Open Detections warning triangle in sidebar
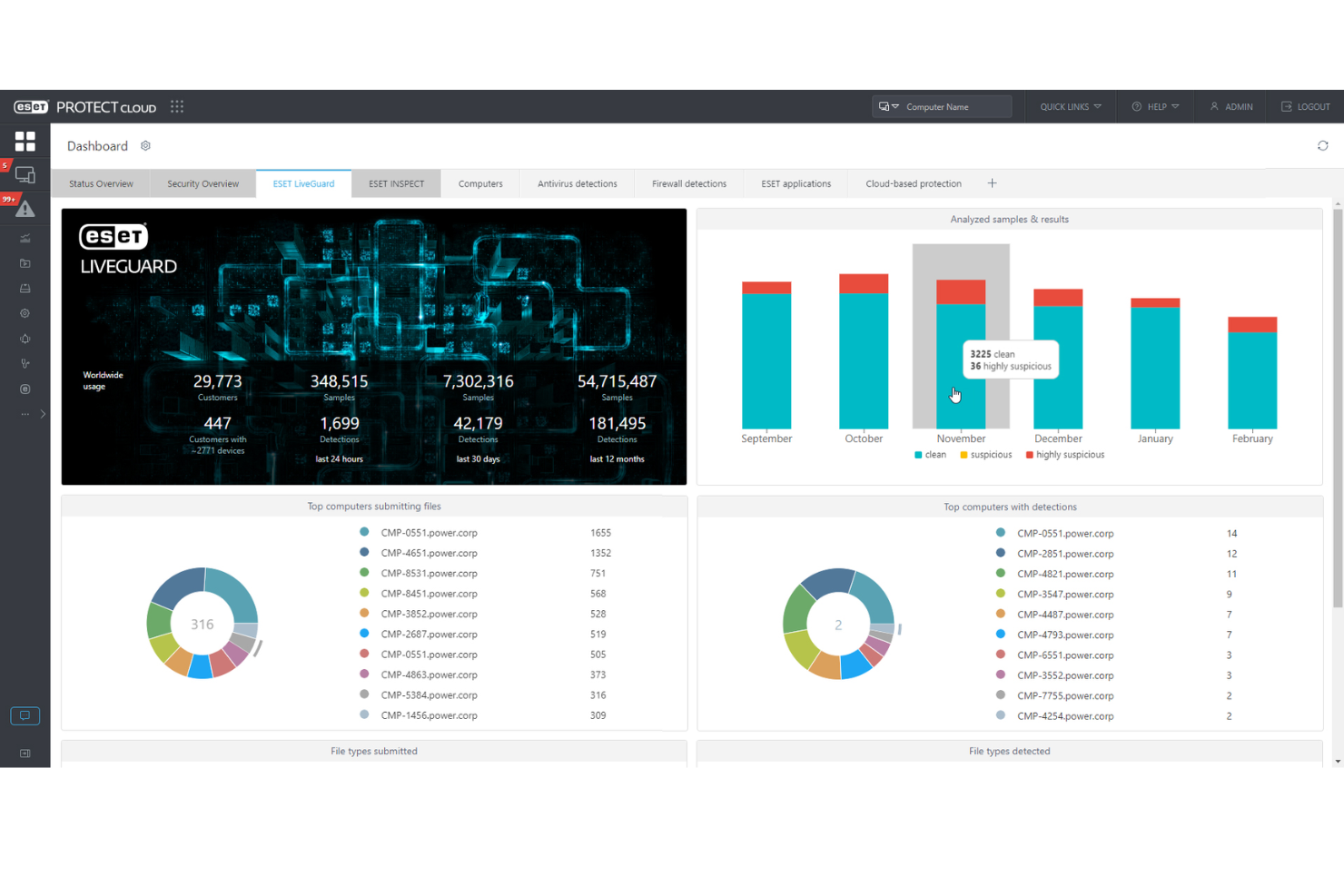 [x=25, y=209]
